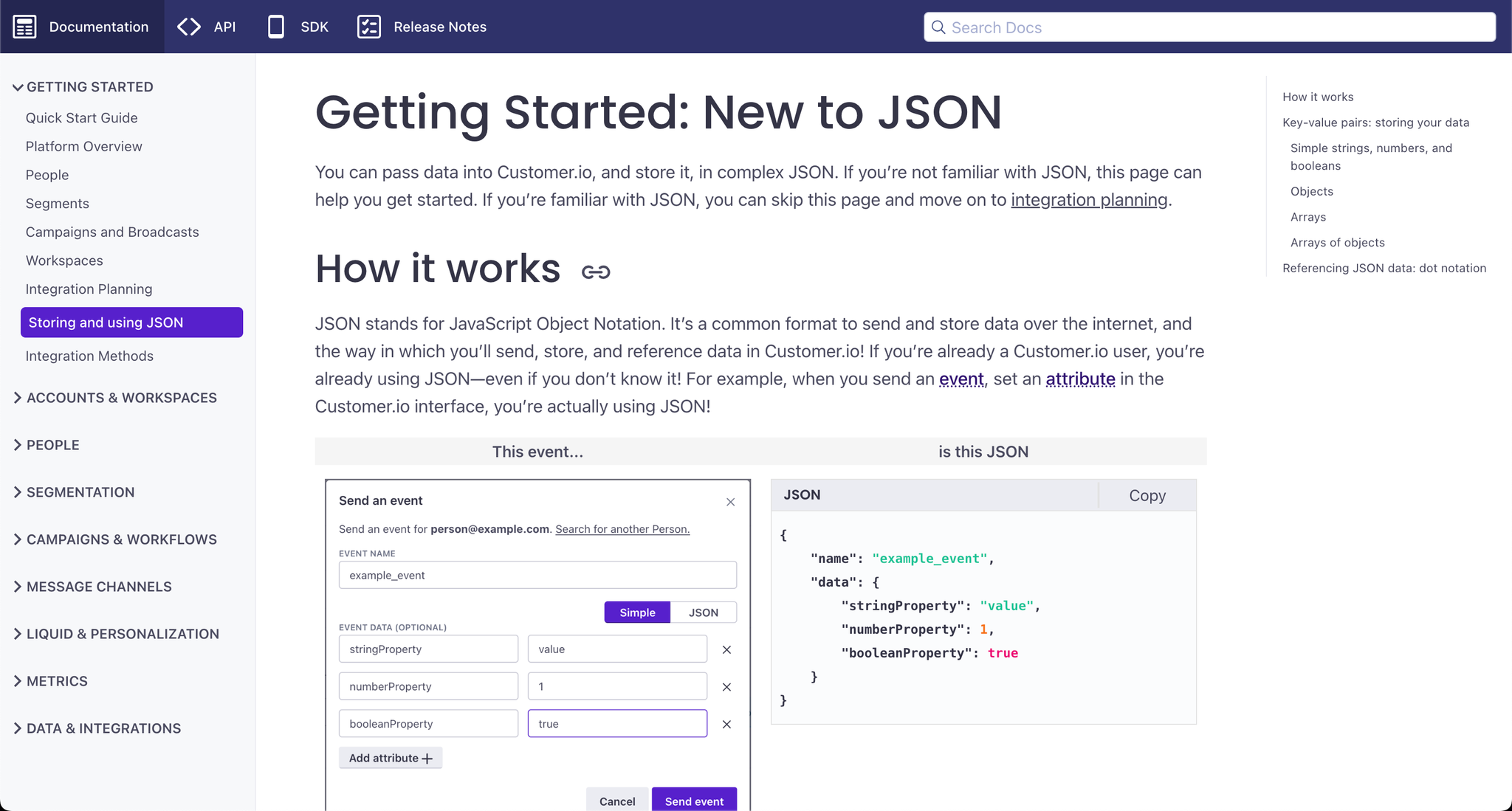Open Integration Methods page
The width and height of the screenshot is (1512, 811).
[x=89, y=356]
